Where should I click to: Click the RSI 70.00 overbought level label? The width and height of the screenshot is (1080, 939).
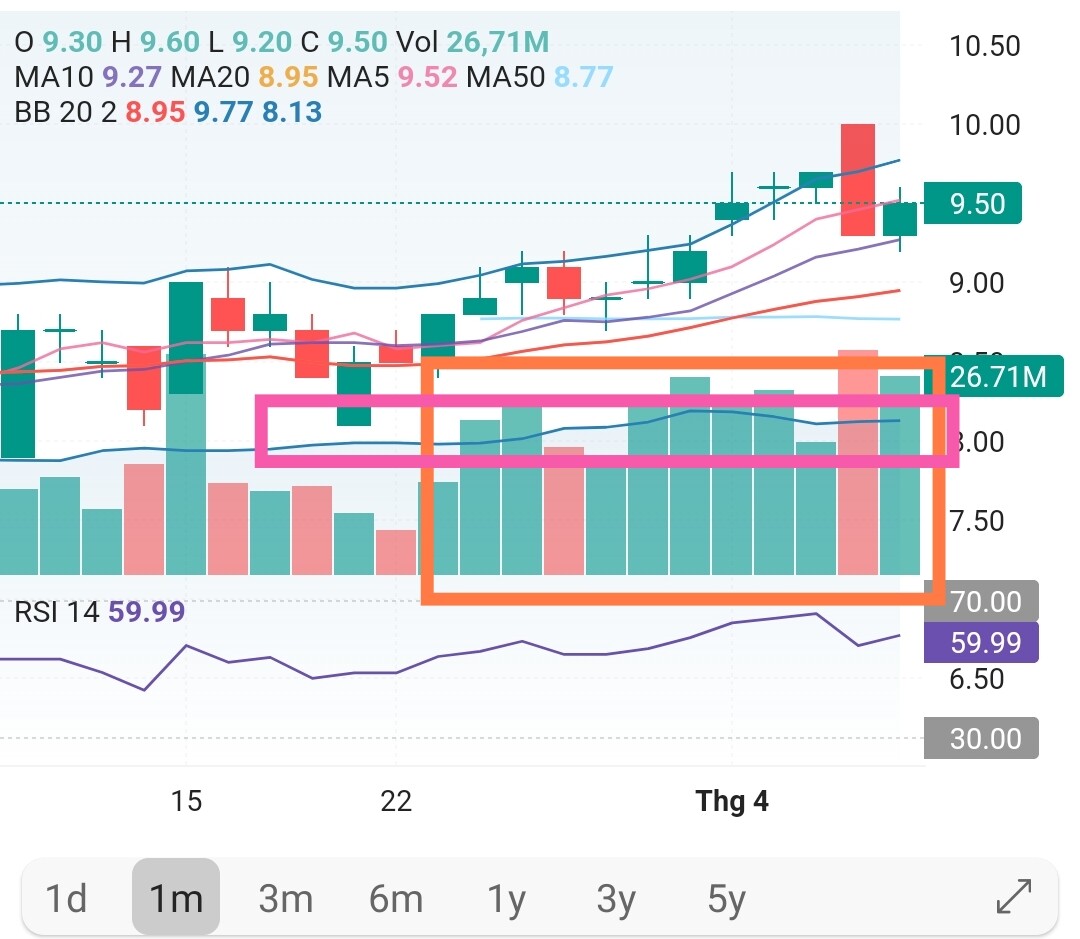click(x=985, y=602)
